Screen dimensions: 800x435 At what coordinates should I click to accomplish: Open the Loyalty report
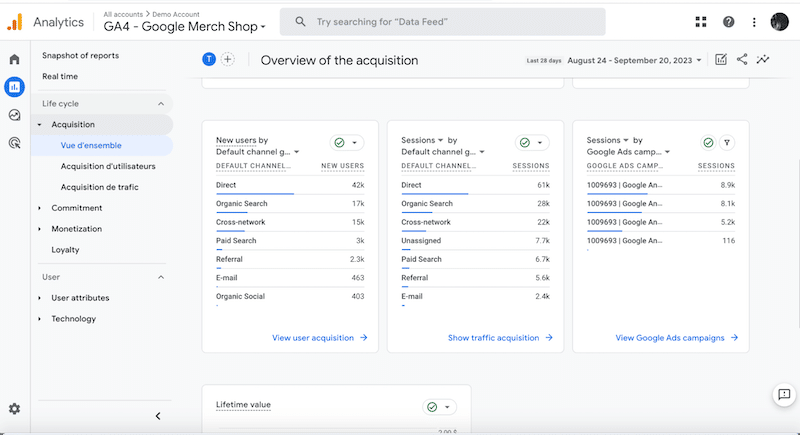coord(65,250)
